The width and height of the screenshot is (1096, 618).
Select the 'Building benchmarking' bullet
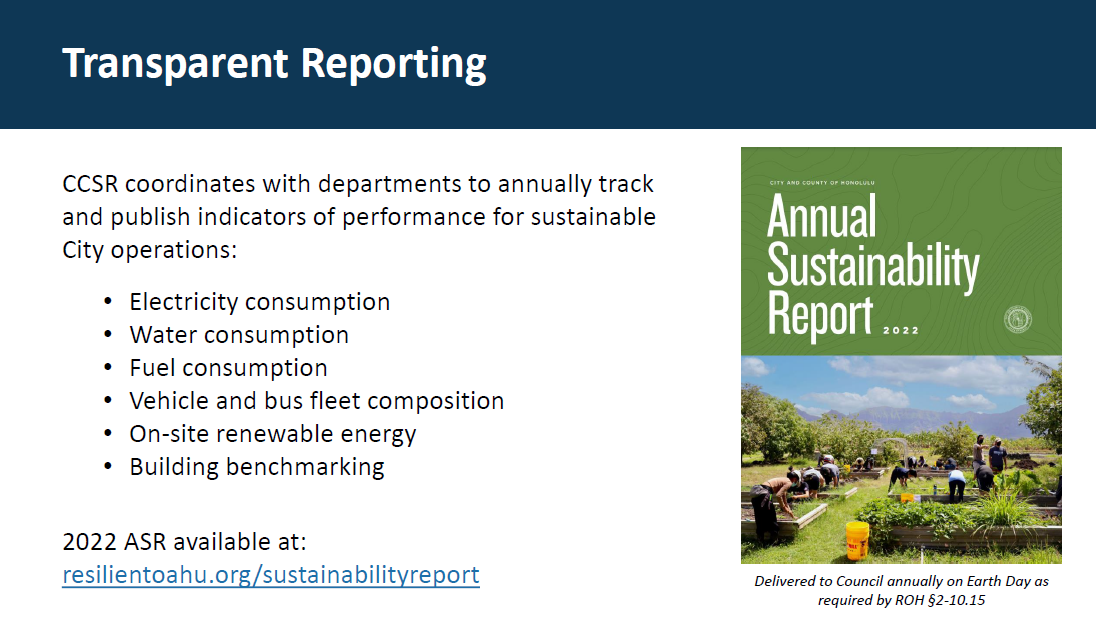(x=257, y=467)
